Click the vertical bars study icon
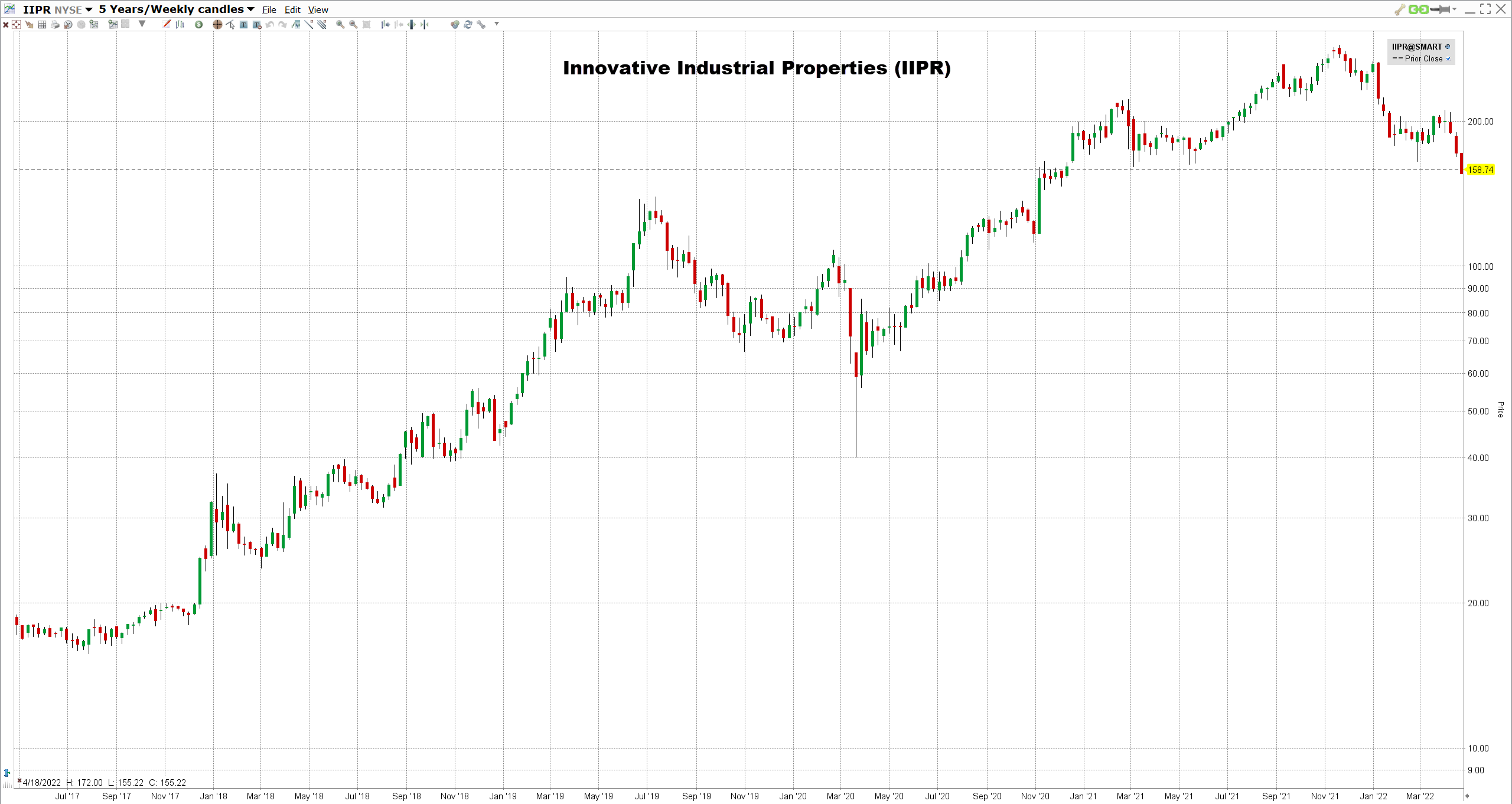 tap(180, 24)
